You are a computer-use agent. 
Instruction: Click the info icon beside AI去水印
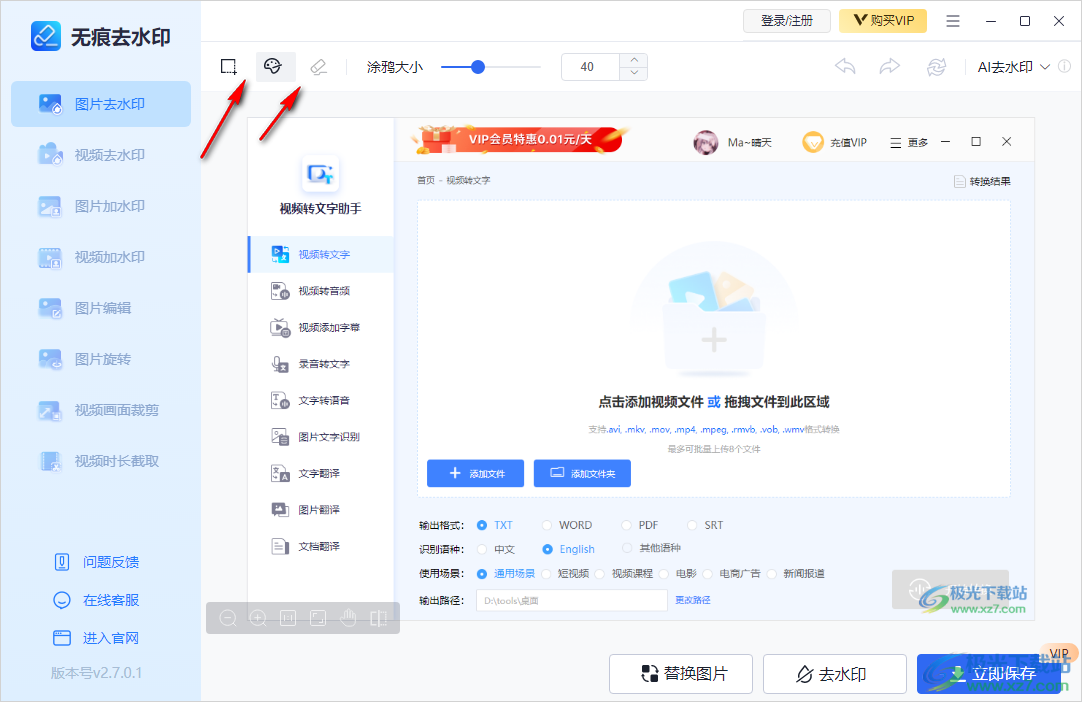coord(1065,67)
